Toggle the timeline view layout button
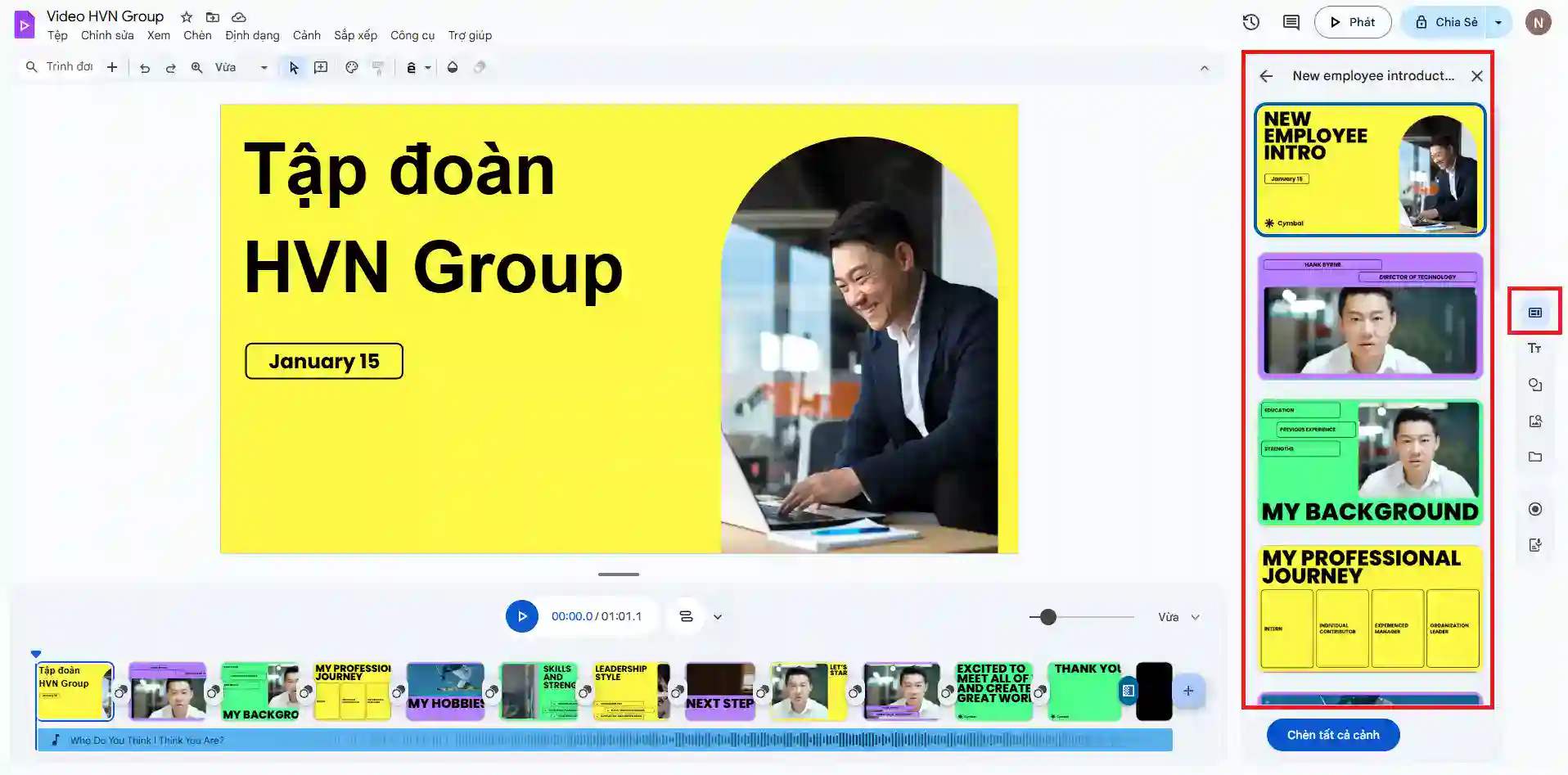The height and width of the screenshot is (775, 1568). 687,617
